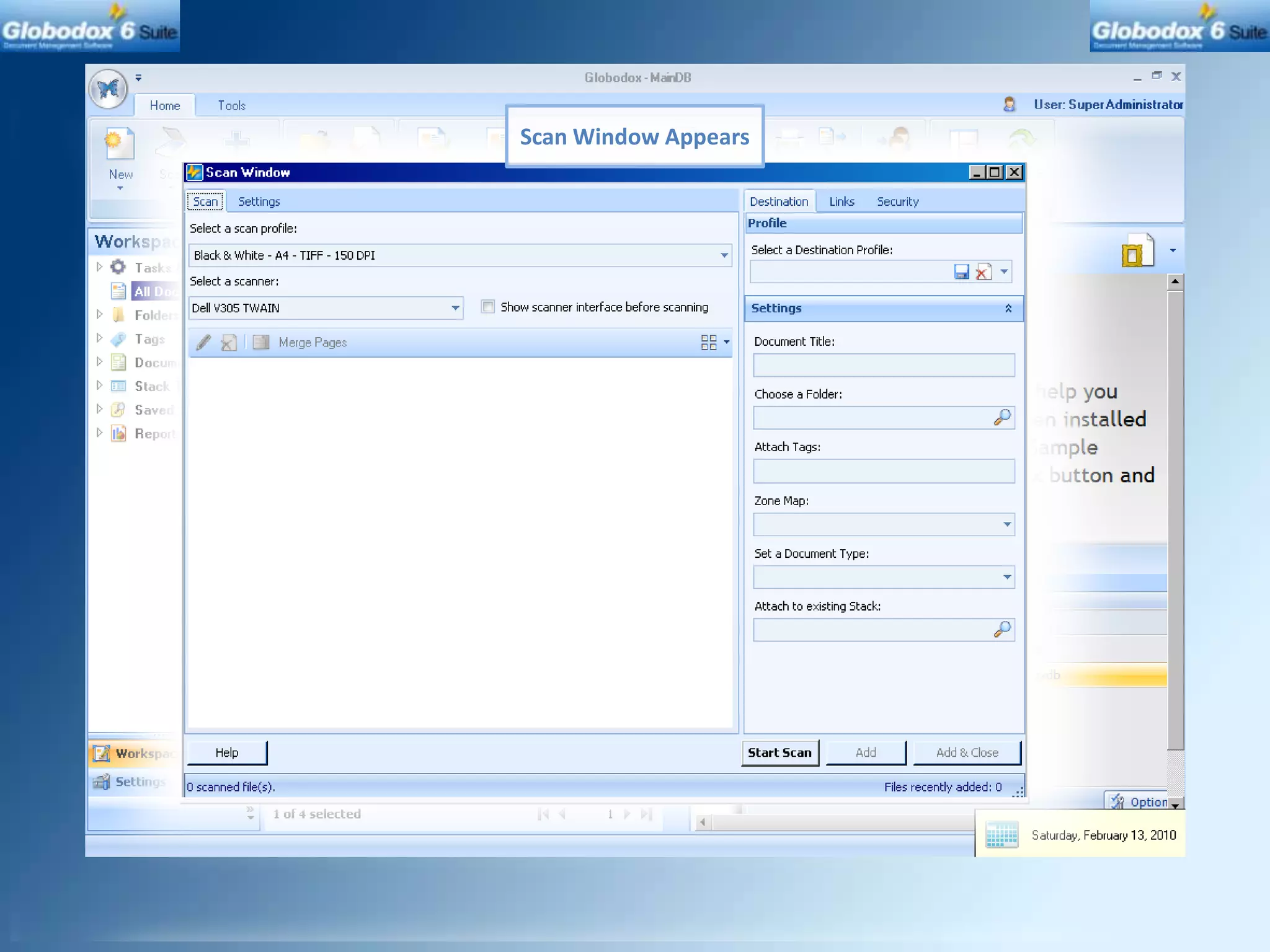1270x952 pixels.
Task: Open the quick access toolbar dropdown arrow
Action: click(138, 78)
